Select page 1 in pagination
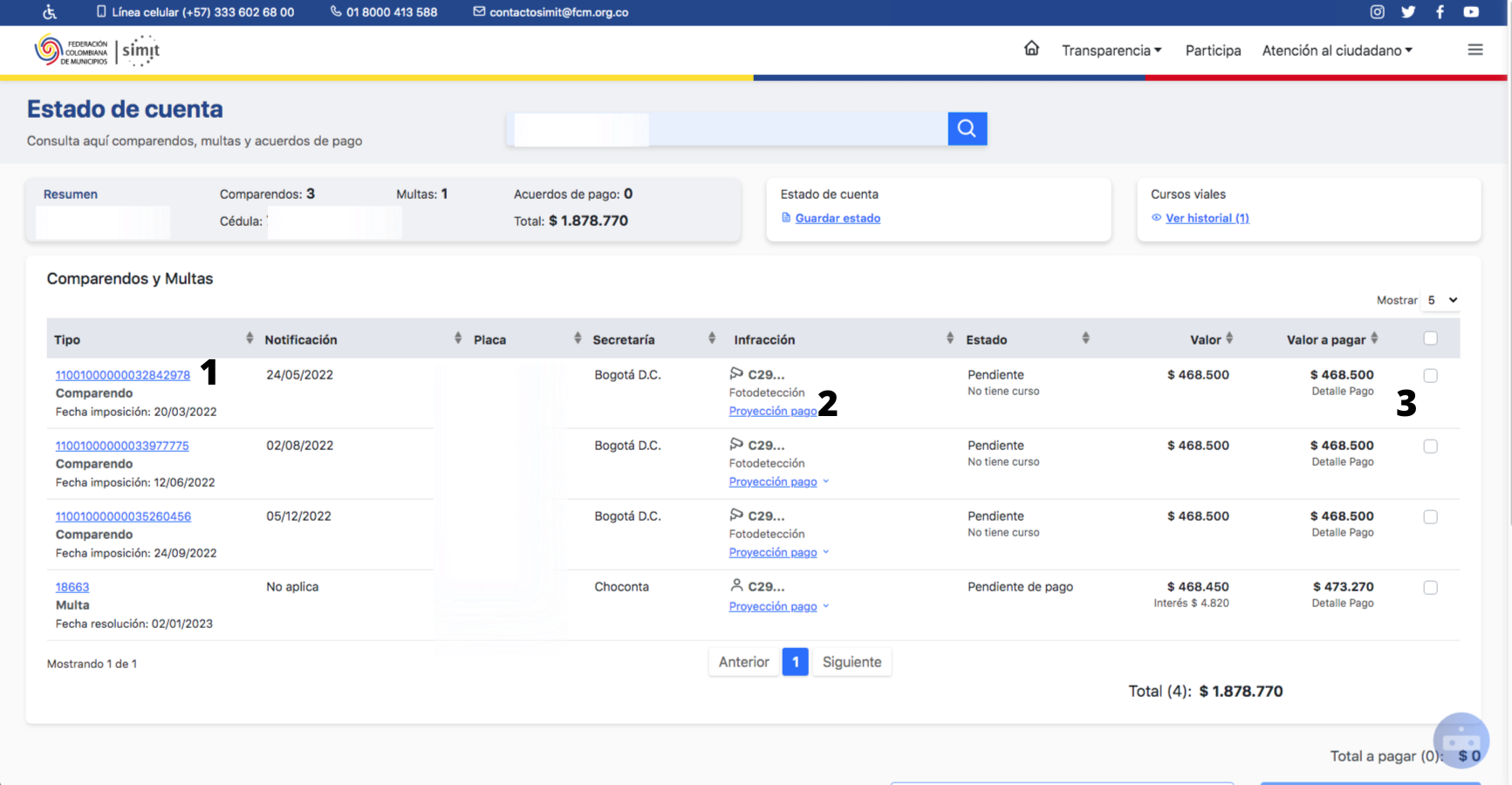Screen dimensions: 1512x785 [x=795, y=662]
